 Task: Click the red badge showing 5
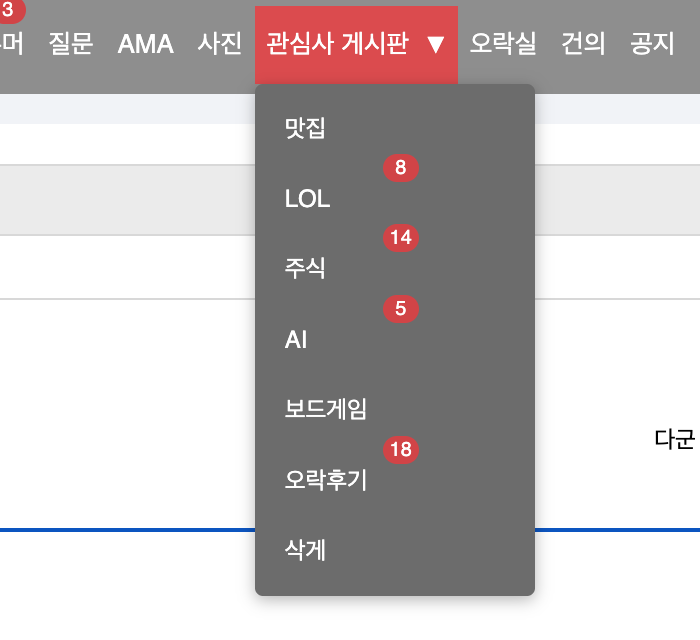[400, 309]
